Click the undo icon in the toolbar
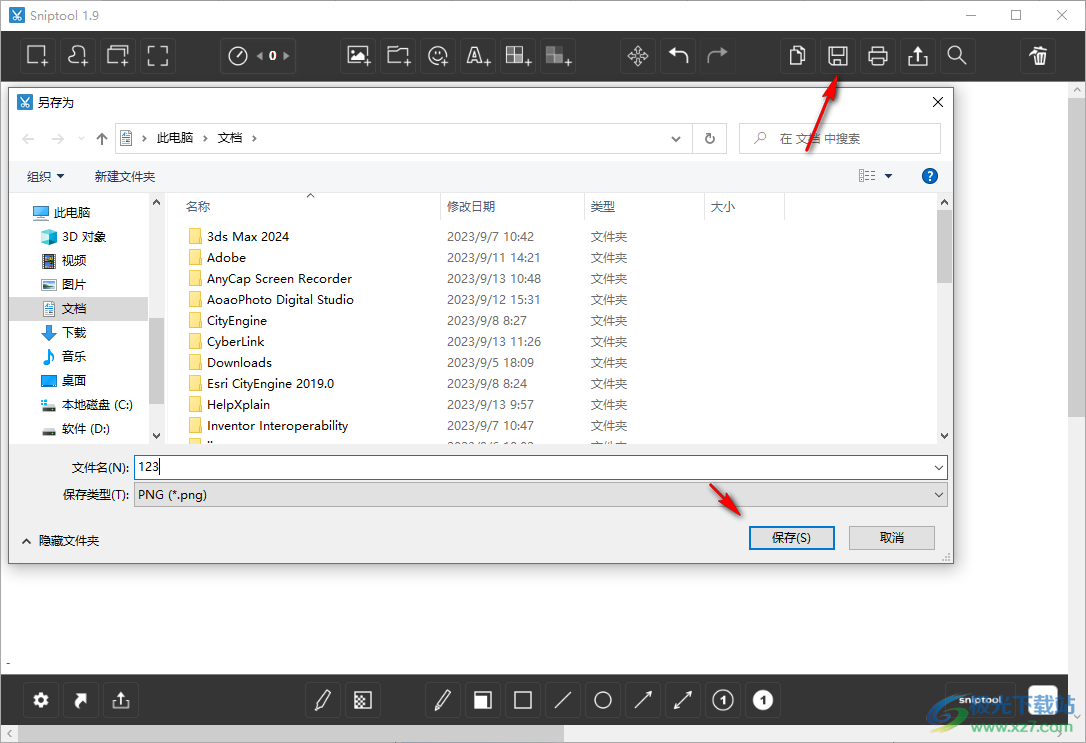This screenshot has height=743, width=1086. click(x=678, y=56)
